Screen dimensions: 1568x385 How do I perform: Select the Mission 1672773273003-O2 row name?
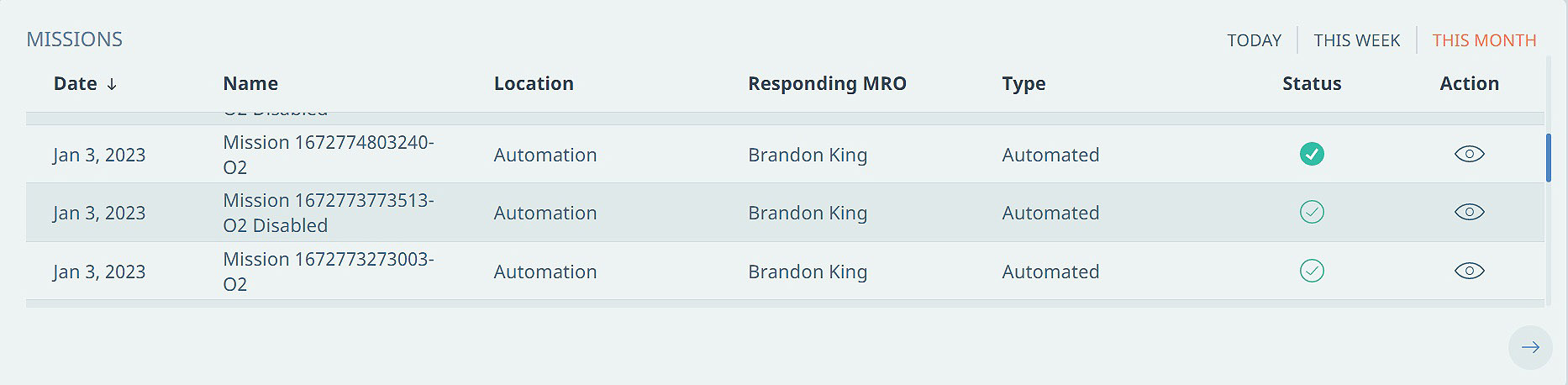(328, 272)
